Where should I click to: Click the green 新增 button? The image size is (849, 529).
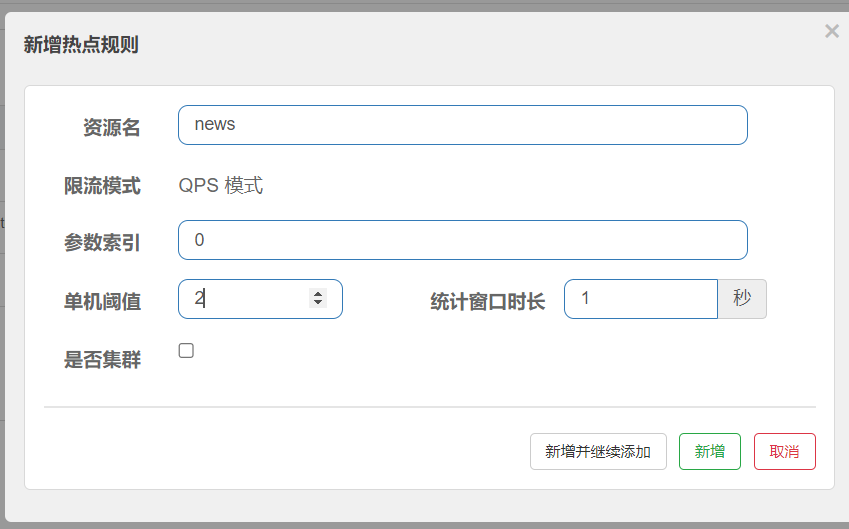(x=709, y=452)
